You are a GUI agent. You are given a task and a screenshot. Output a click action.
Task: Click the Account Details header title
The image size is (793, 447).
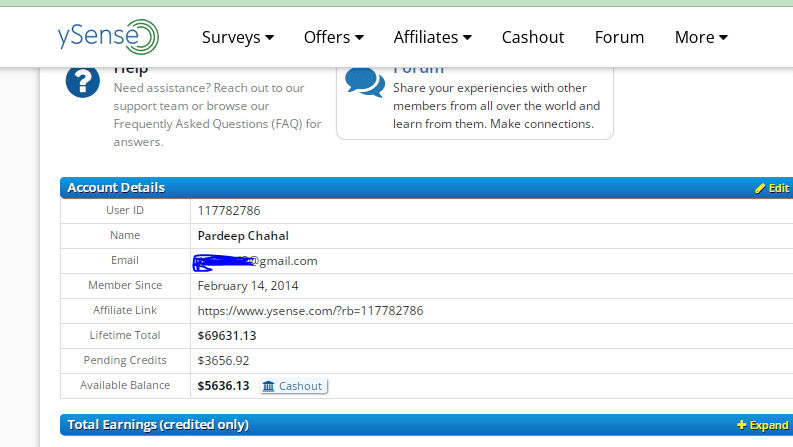tap(116, 188)
